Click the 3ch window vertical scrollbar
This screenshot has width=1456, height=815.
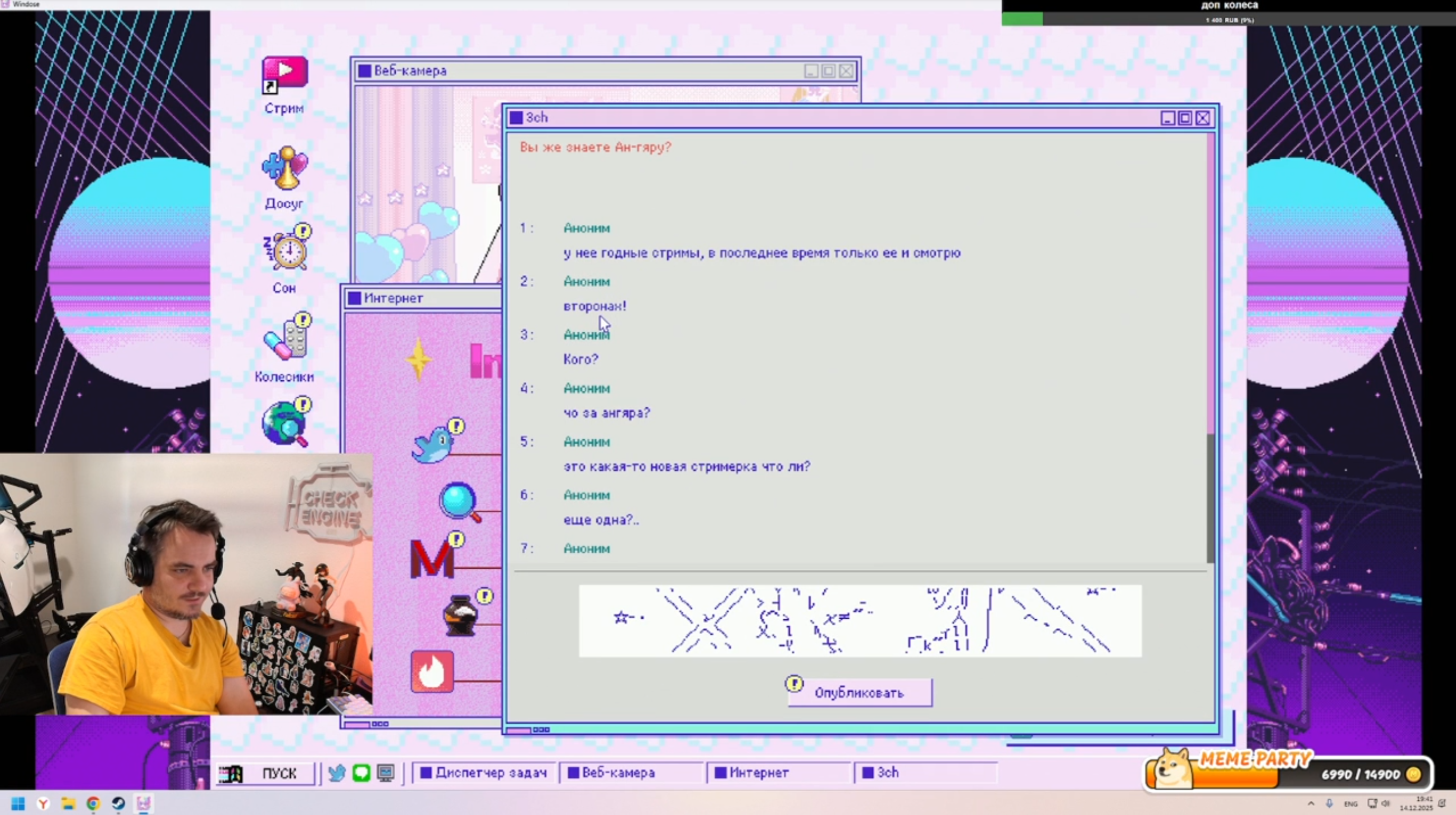coord(1210,497)
